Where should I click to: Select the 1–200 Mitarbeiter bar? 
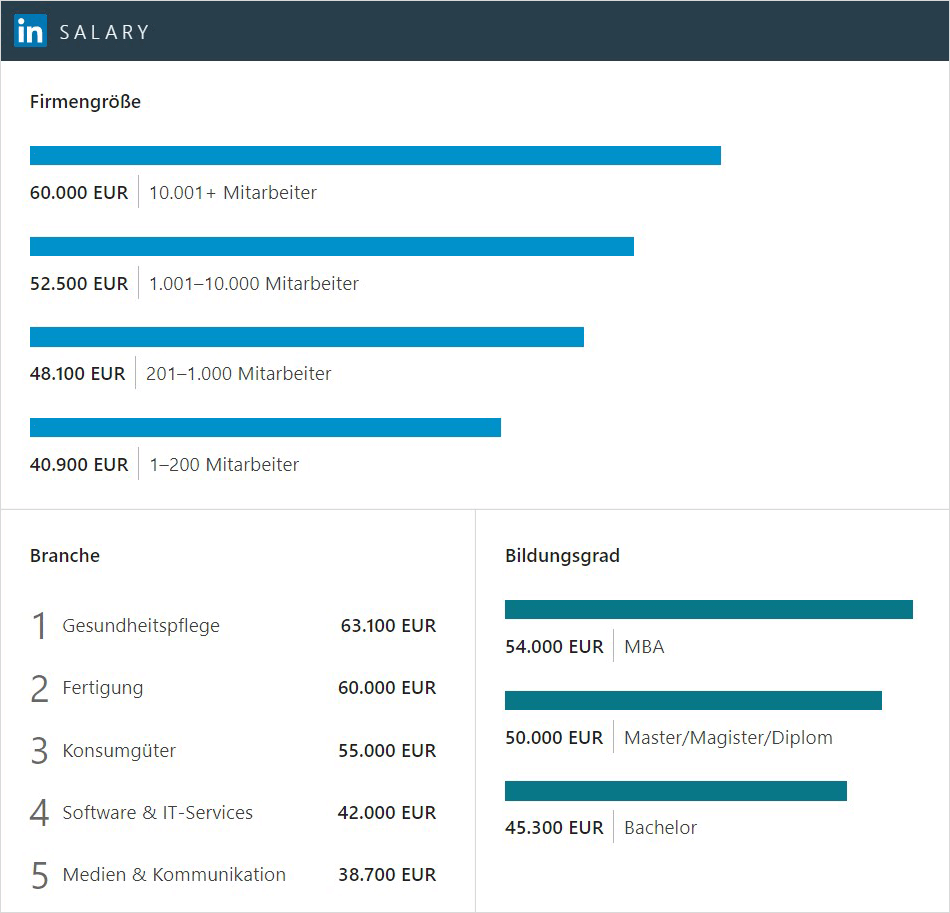point(265,428)
